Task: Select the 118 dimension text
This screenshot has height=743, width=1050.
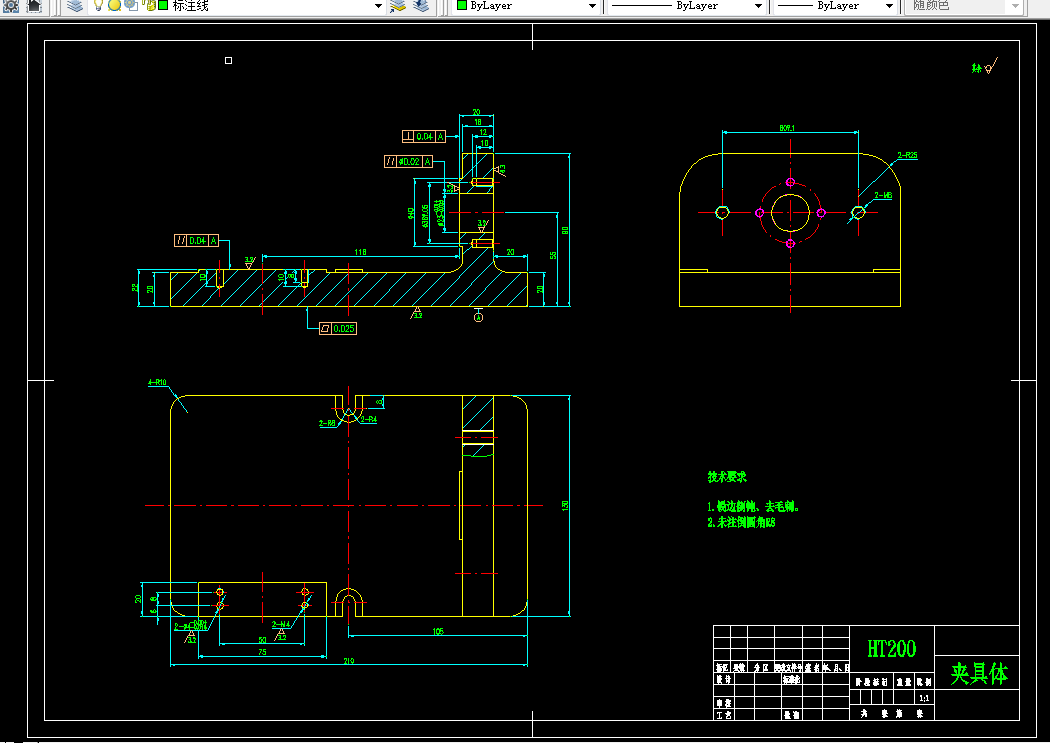Action: (x=360, y=252)
